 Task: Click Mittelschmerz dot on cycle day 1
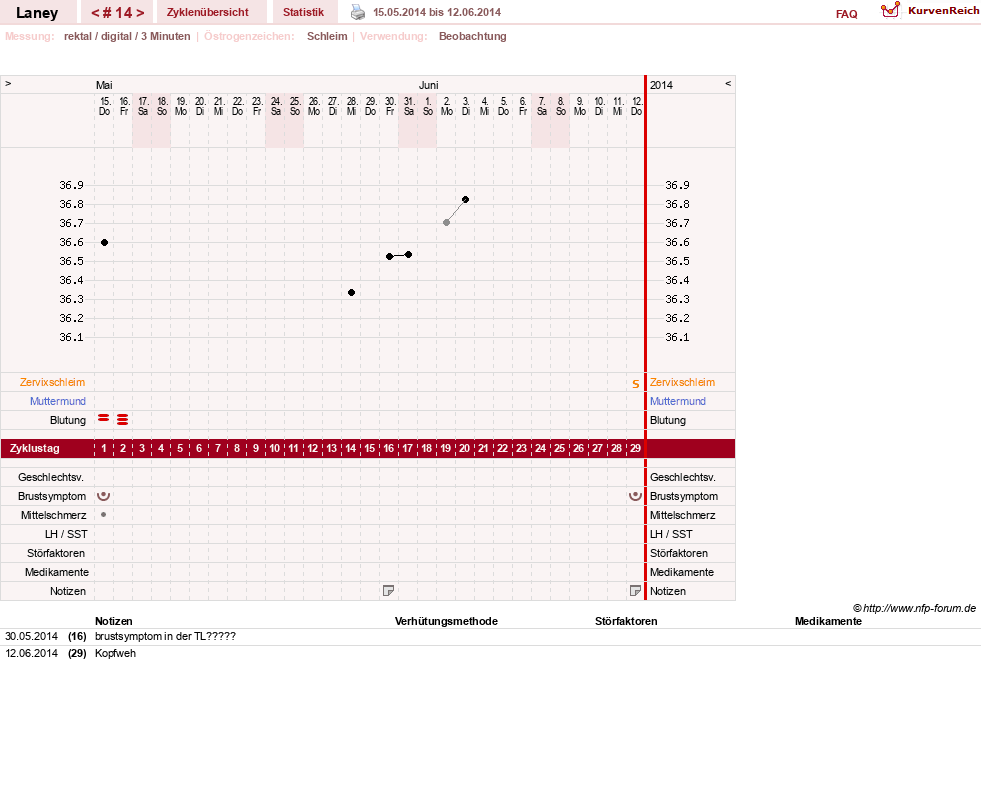(x=104, y=515)
